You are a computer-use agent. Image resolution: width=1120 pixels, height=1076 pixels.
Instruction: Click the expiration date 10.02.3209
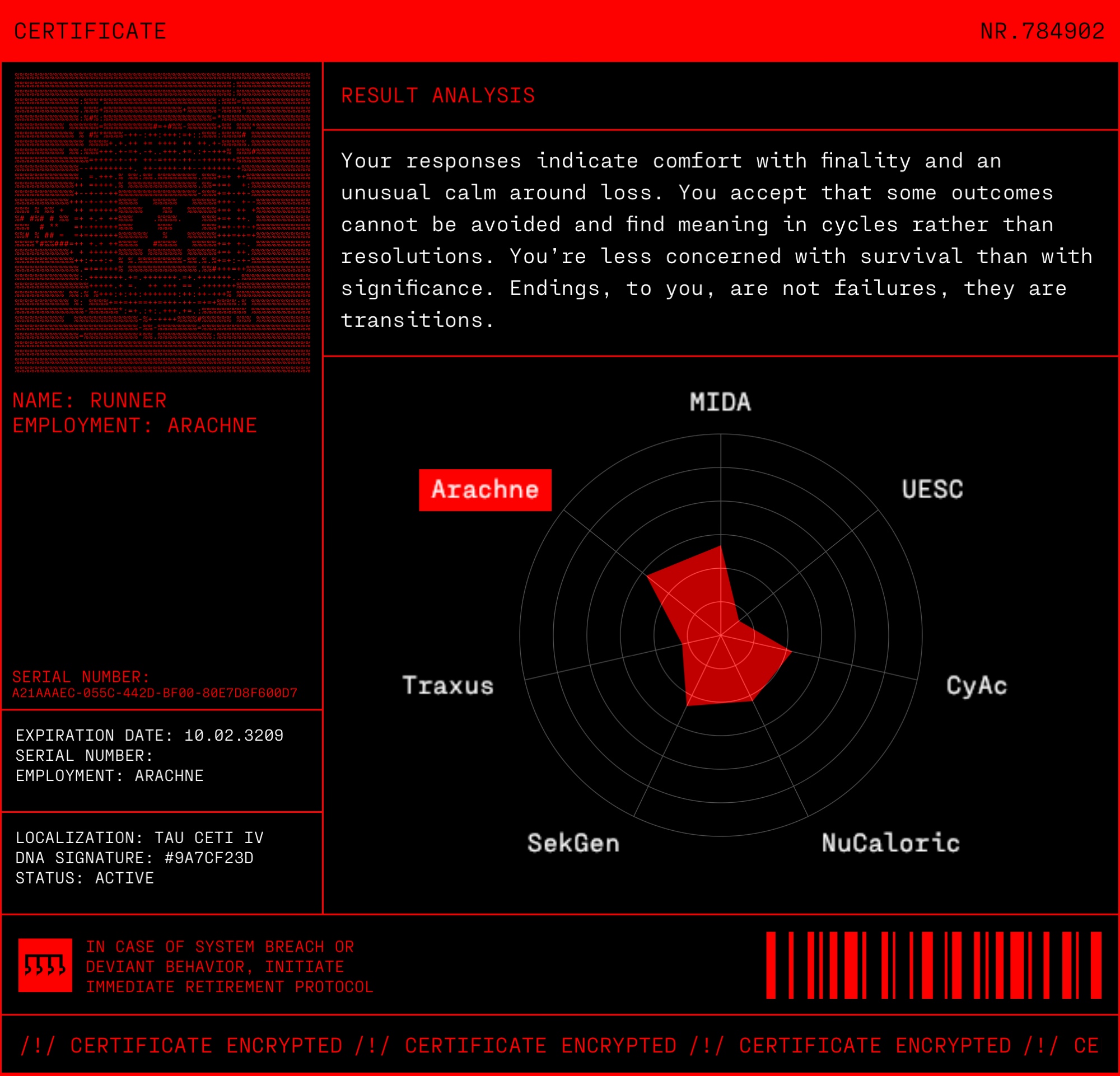click(x=233, y=735)
